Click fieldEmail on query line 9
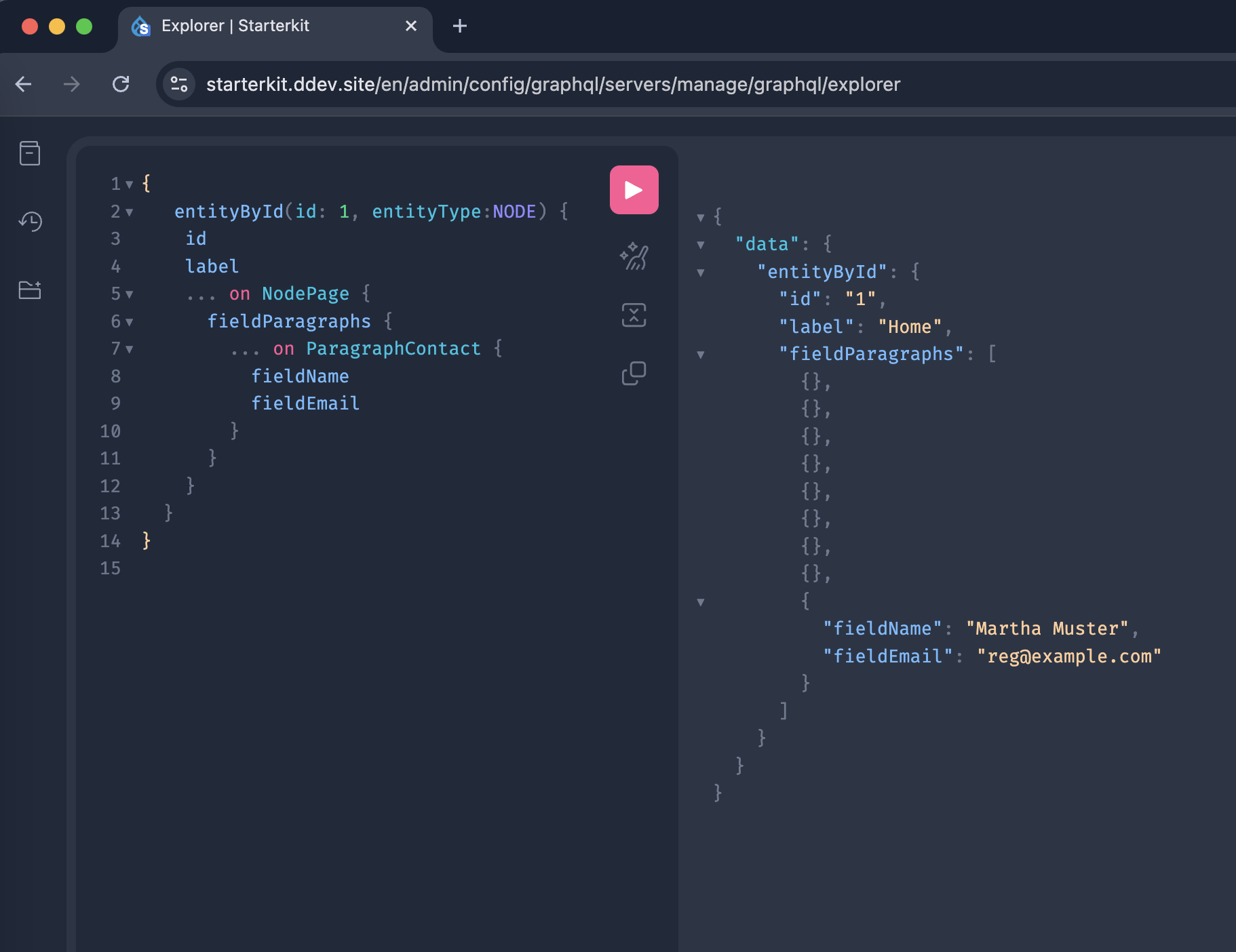 click(x=305, y=403)
